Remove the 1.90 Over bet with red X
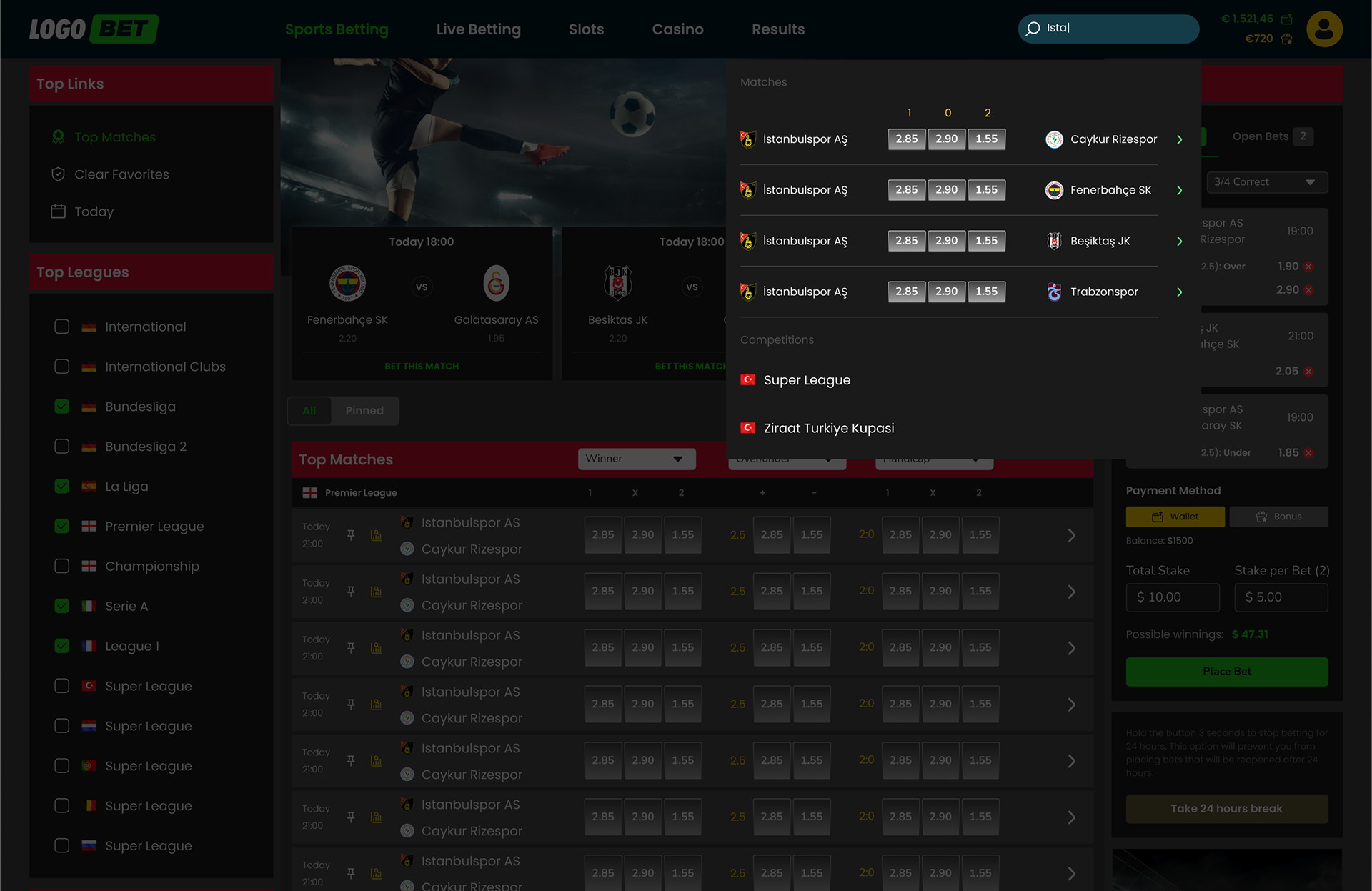 [x=1308, y=267]
